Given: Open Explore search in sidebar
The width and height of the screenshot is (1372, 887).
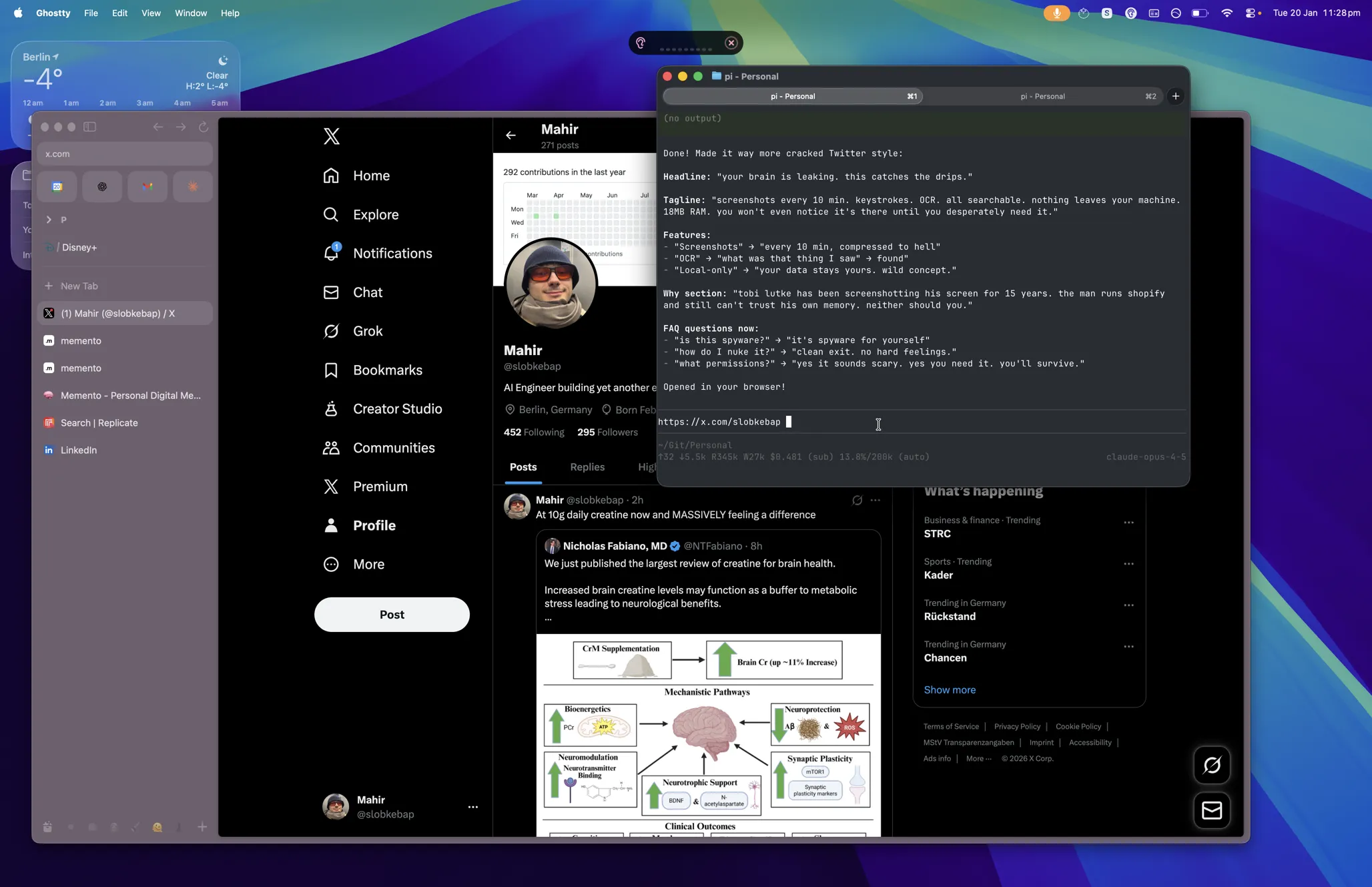Looking at the screenshot, I should [x=331, y=214].
